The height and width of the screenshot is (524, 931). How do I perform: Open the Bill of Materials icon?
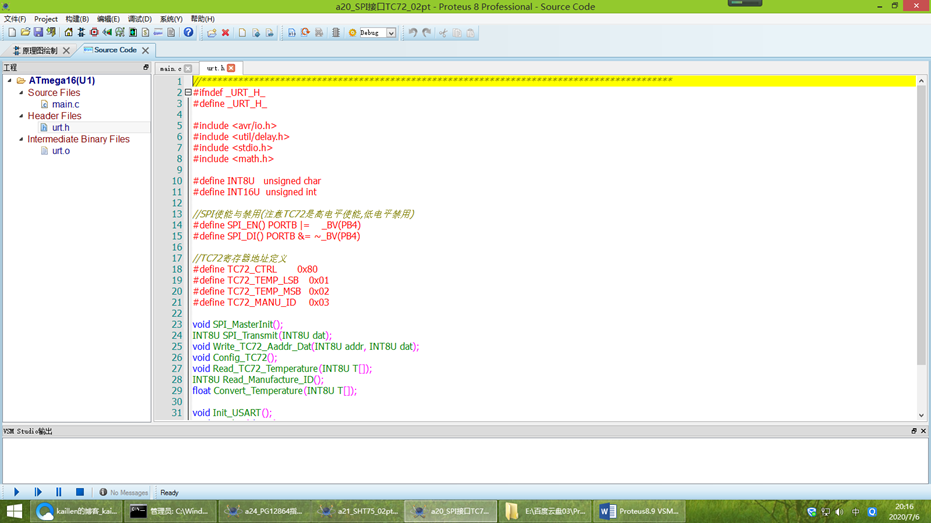(145, 33)
